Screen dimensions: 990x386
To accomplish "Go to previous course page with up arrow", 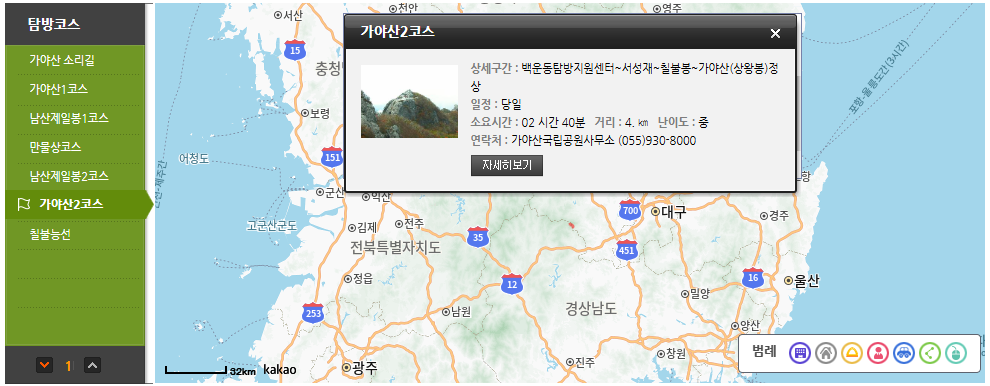I will click(92, 365).
